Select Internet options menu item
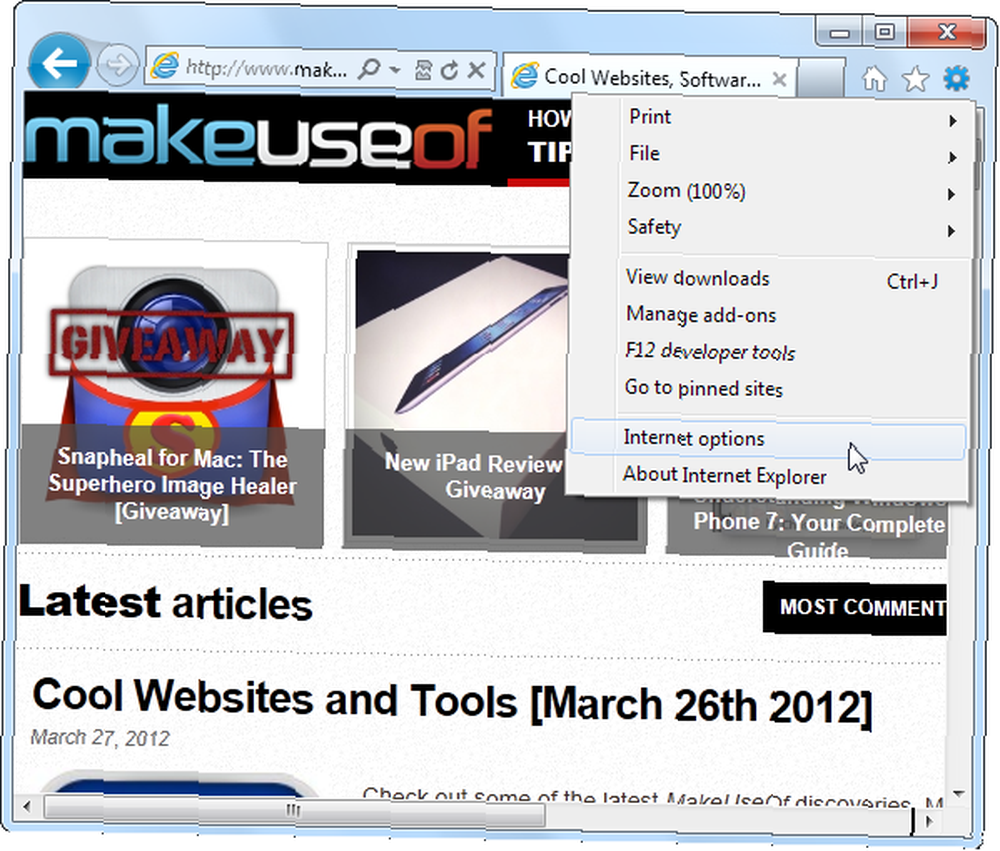The height and width of the screenshot is (851, 1000). (768, 439)
